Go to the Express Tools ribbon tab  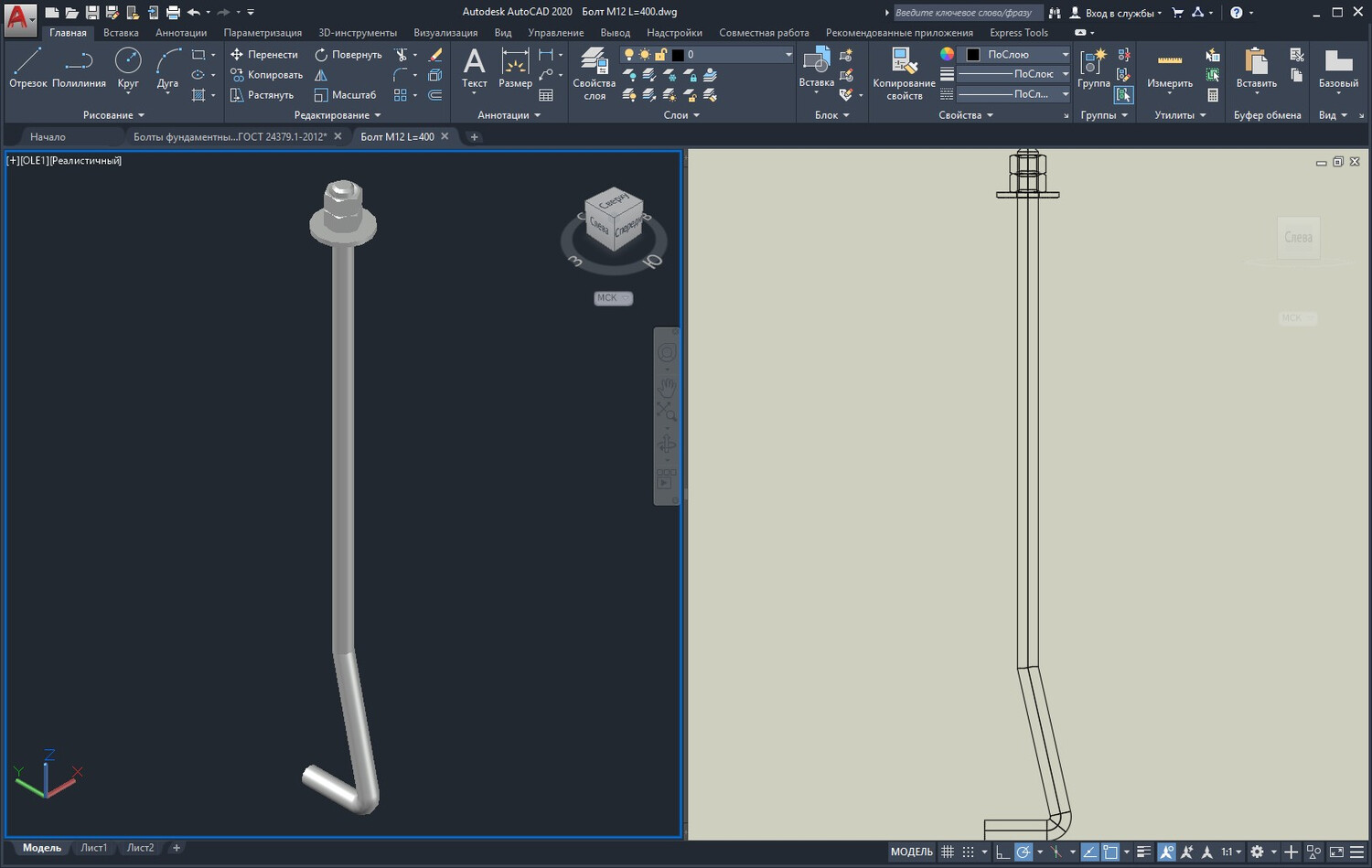[1019, 33]
